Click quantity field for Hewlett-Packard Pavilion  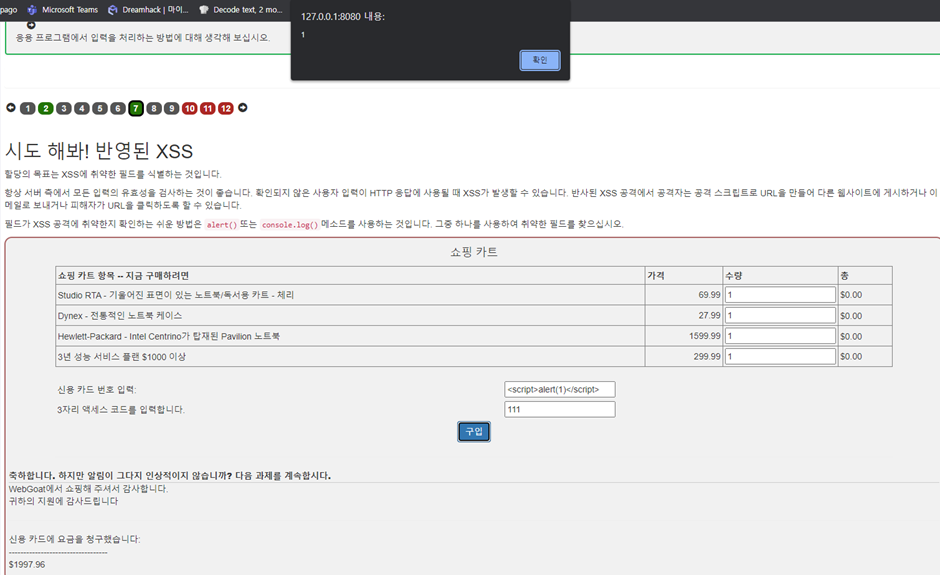780,336
